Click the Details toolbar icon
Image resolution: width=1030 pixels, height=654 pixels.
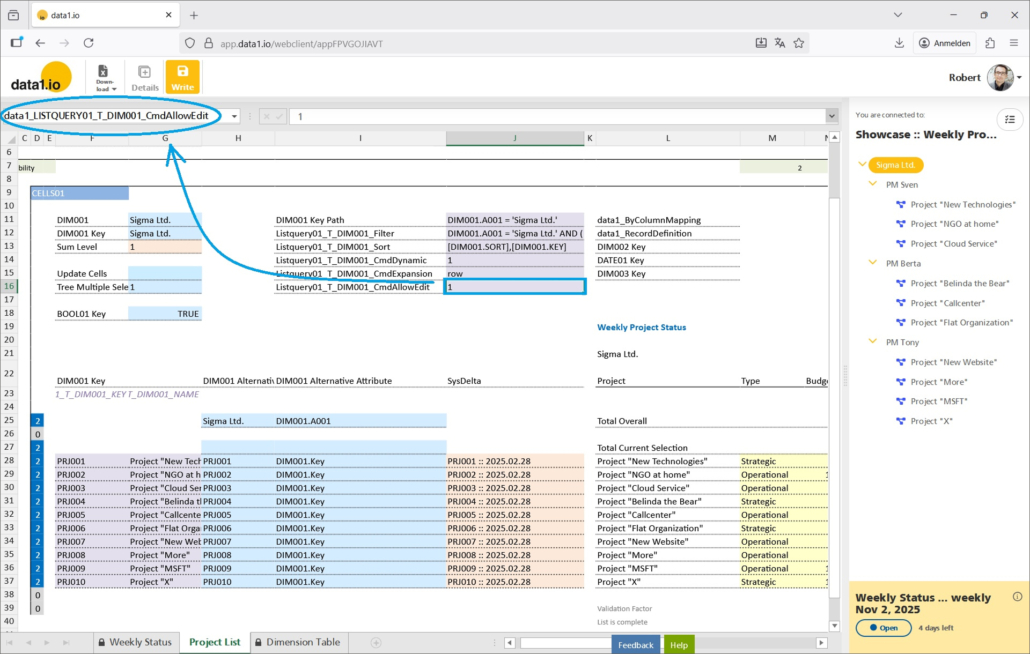(x=144, y=77)
